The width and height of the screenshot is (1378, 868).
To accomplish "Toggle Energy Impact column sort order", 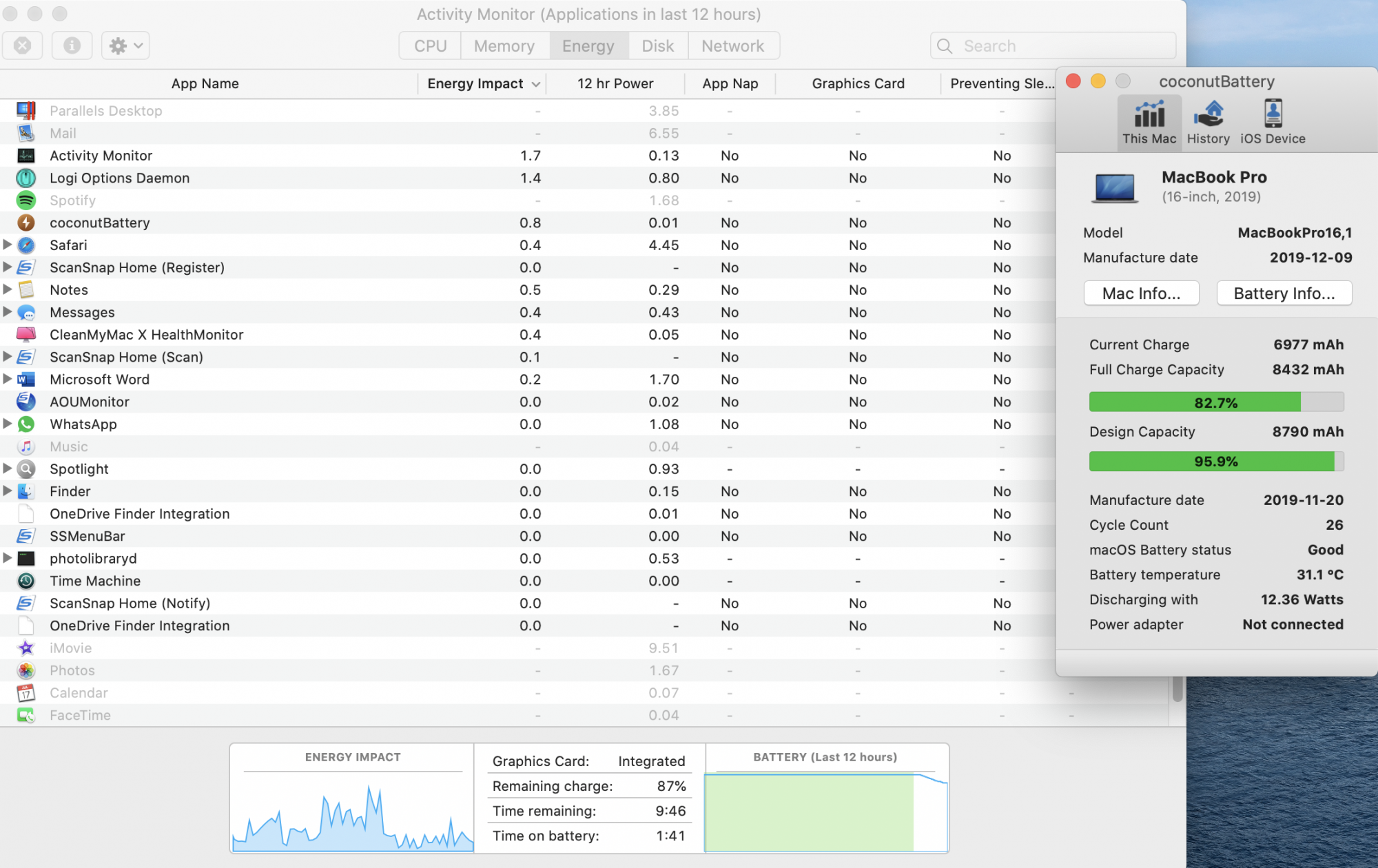I will (482, 83).
